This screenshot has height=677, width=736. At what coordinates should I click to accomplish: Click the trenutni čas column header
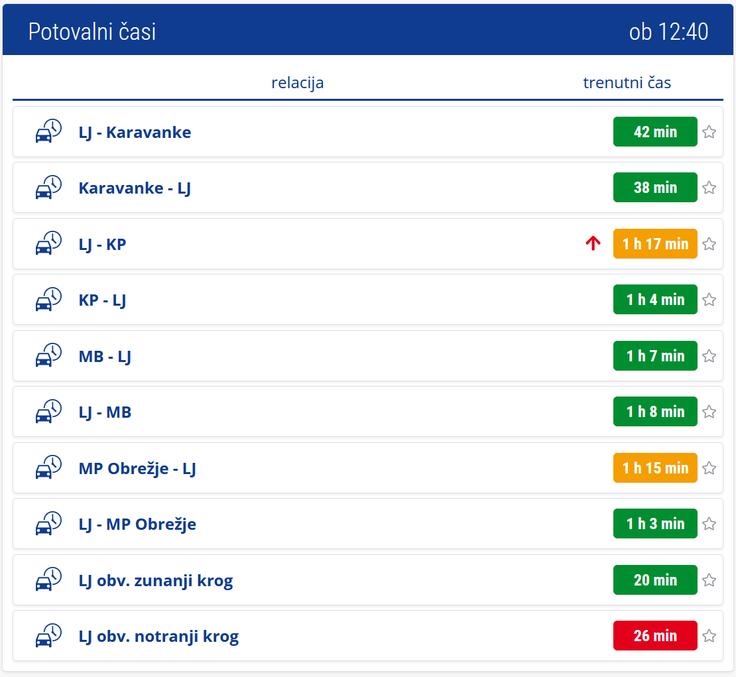click(x=627, y=83)
